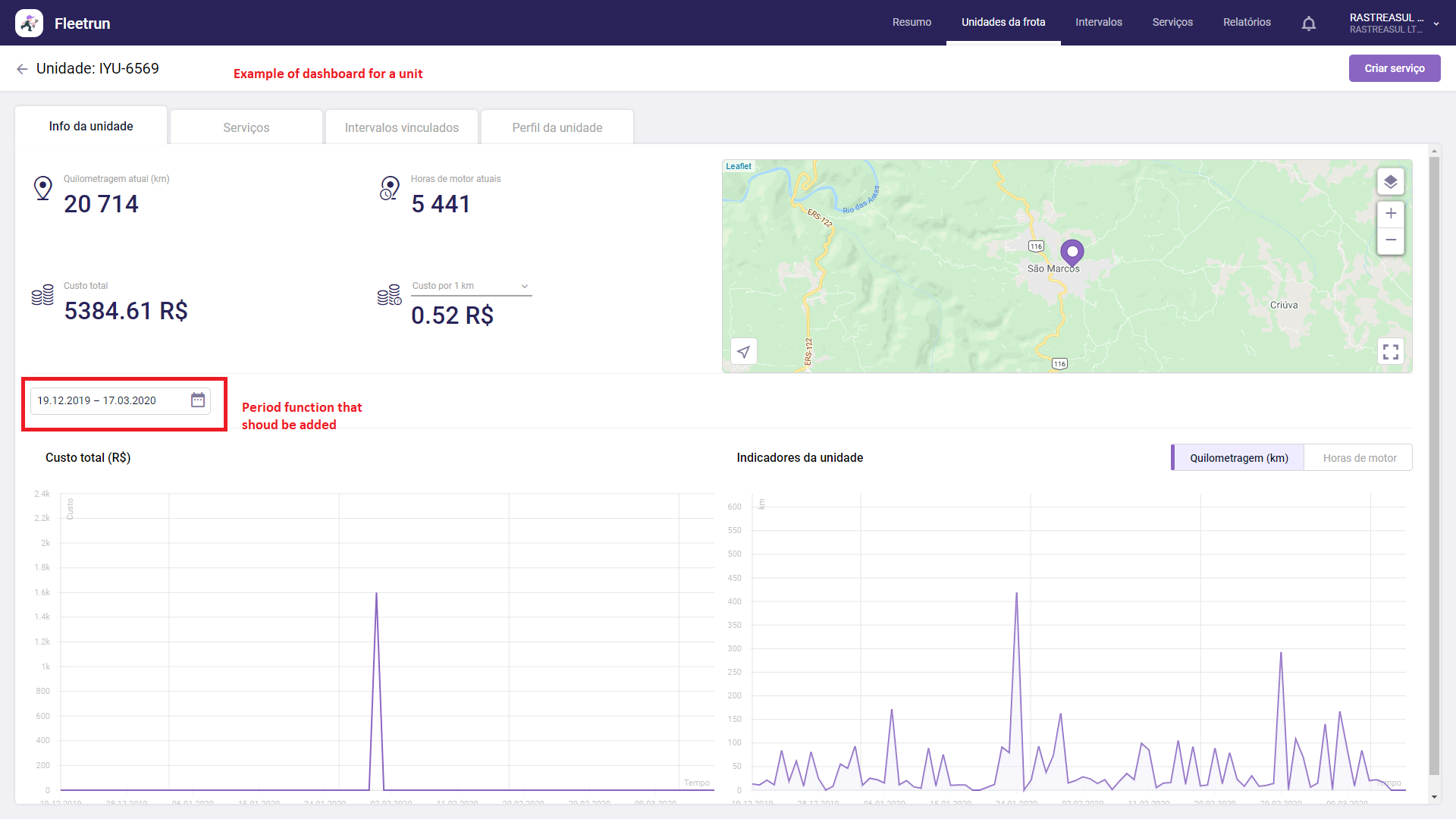Go to Relatórios in top menu

1246,23
